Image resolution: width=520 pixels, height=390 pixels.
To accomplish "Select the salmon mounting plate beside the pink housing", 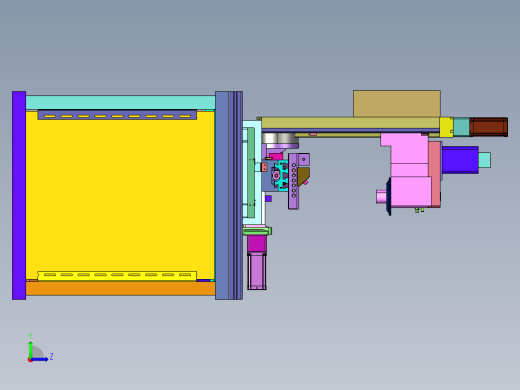I will coord(435,174).
